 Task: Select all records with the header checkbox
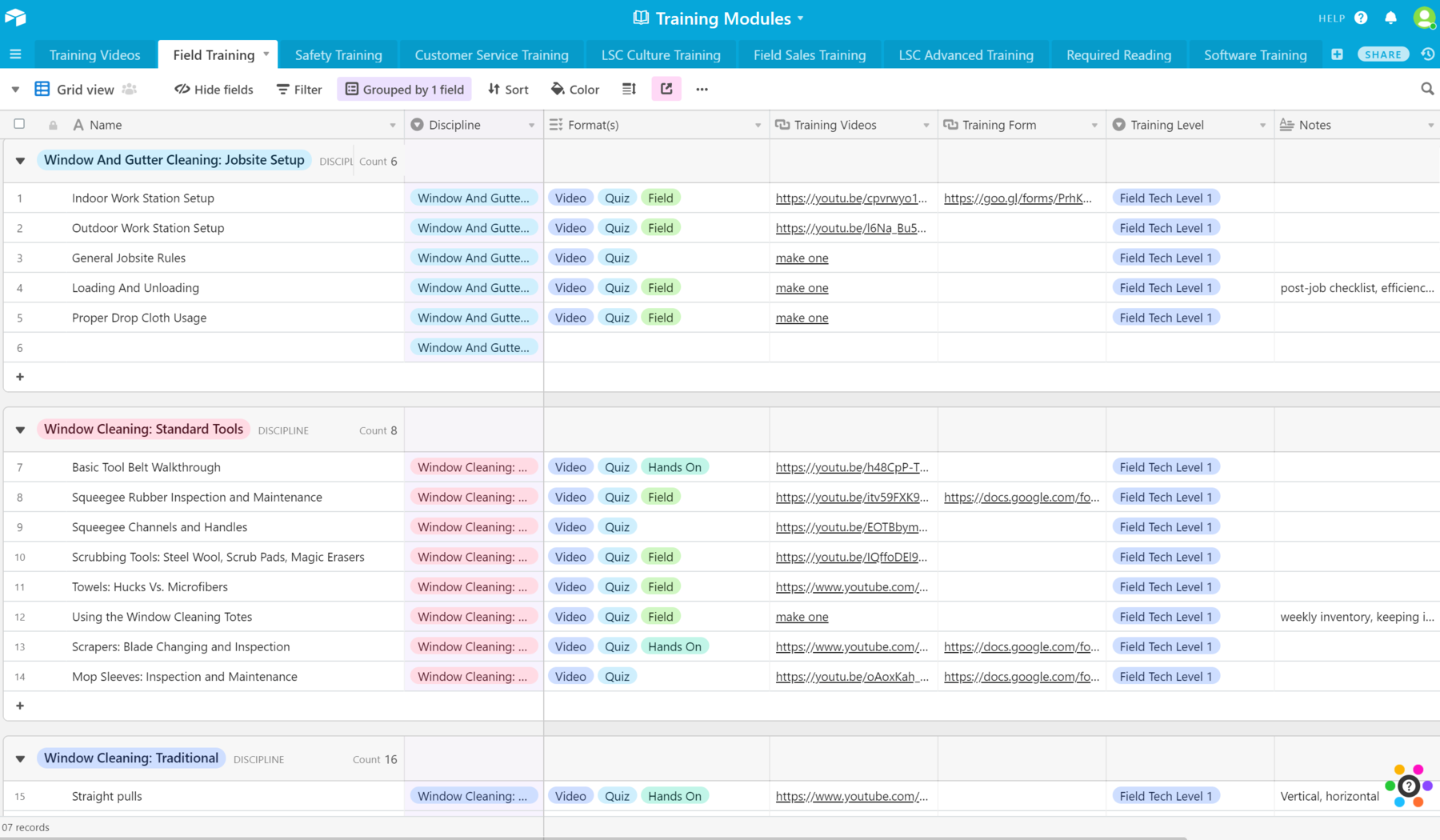(19, 124)
